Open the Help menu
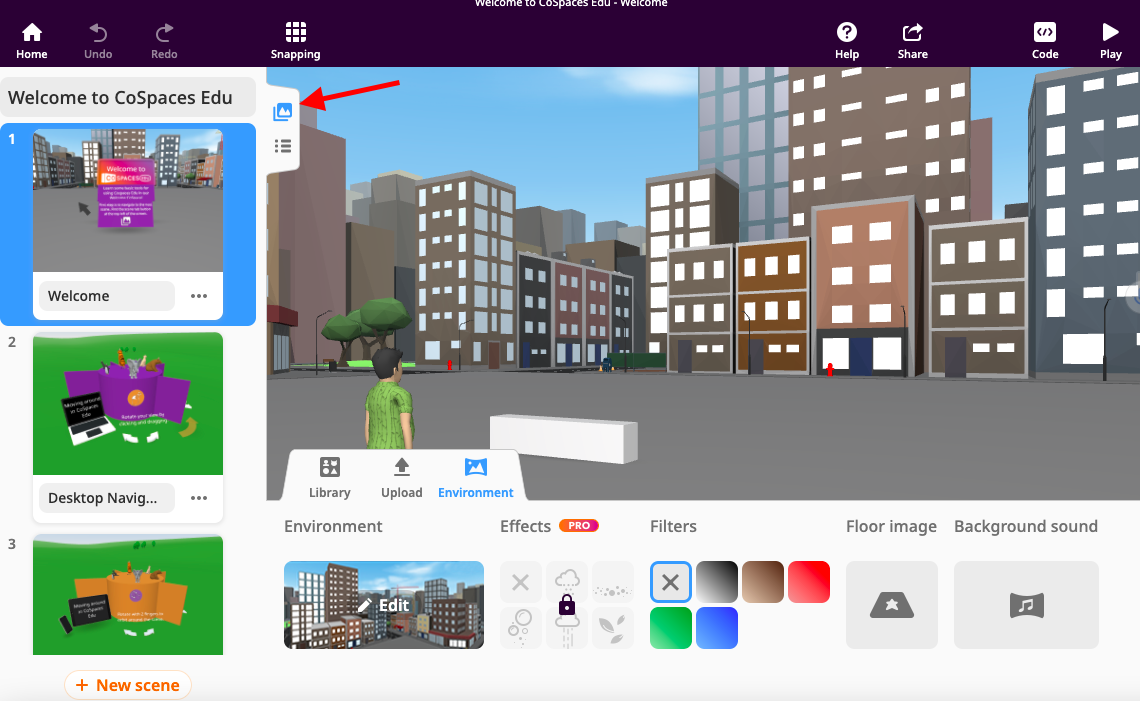The image size is (1140, 701). [x=847, y=41]
